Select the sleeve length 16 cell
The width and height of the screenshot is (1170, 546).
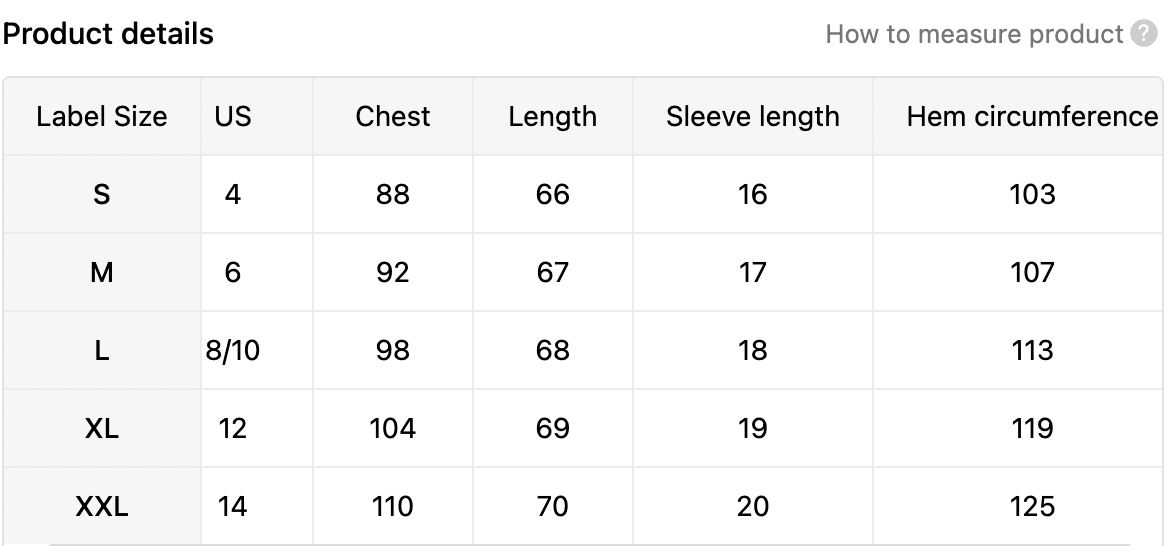click(x=752, y=194)
